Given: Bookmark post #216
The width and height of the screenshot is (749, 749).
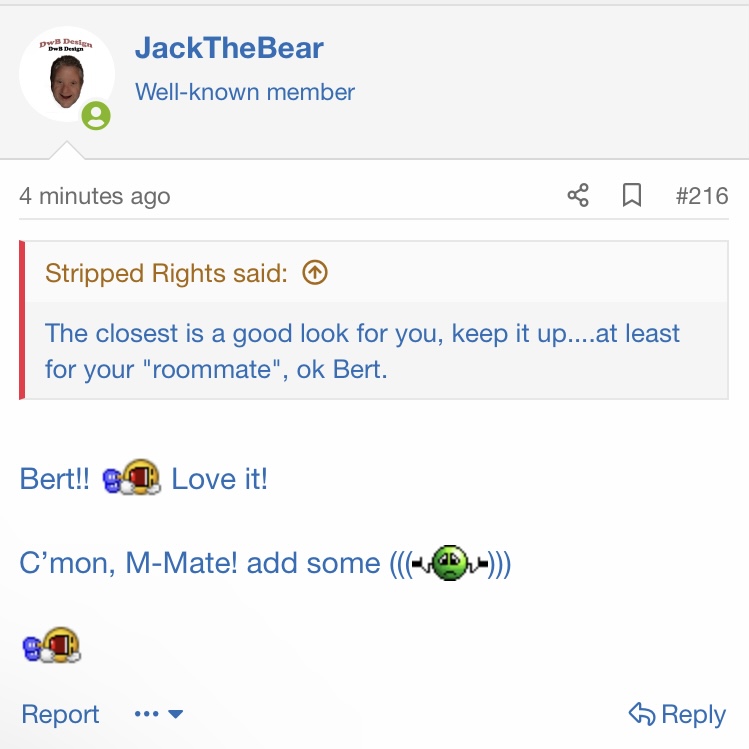Looking at the screenshot, I should (632, 195).
